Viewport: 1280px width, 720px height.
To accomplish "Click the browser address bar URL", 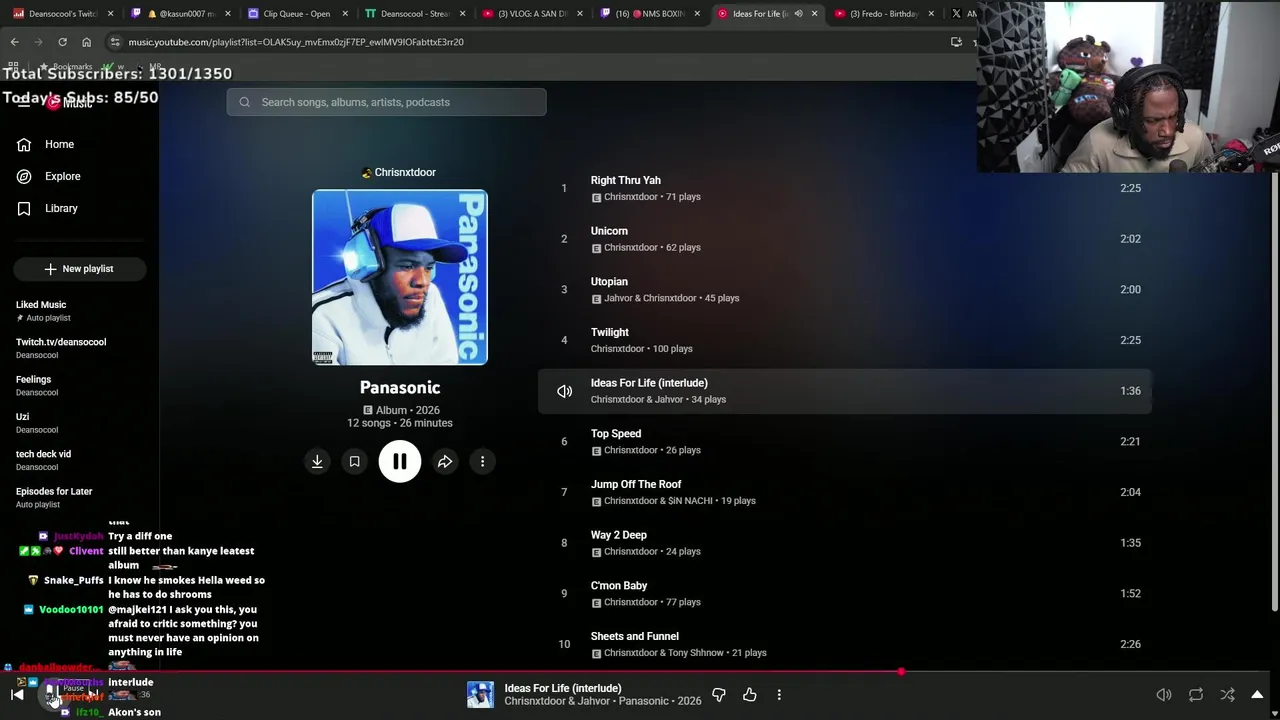I will pos(296,42).
